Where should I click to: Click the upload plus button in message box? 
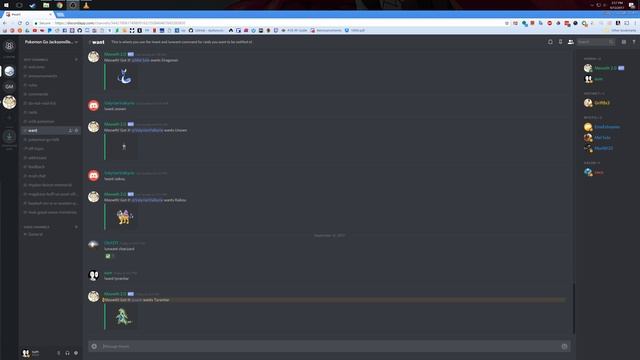pos(94,346)
